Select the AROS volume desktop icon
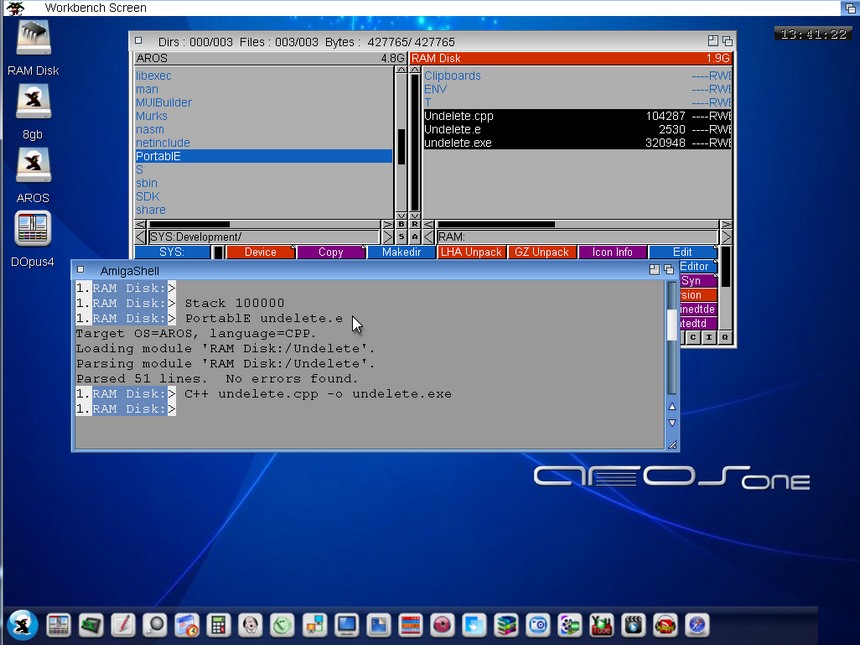The height and width of the screenshot is (645, 860). 33,166
